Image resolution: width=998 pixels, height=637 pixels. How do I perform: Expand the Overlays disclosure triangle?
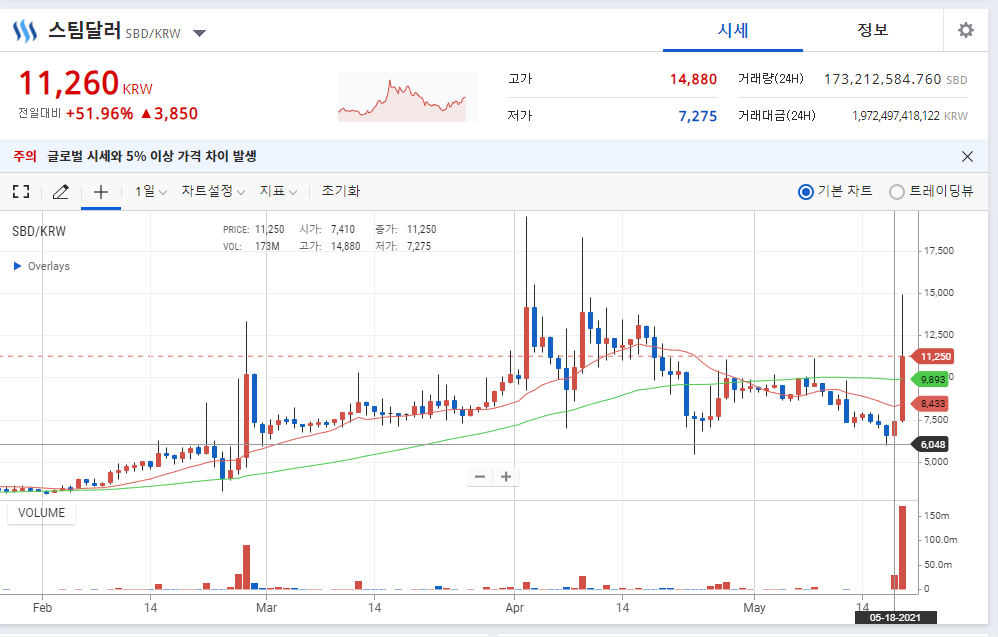tap(17, 266)
